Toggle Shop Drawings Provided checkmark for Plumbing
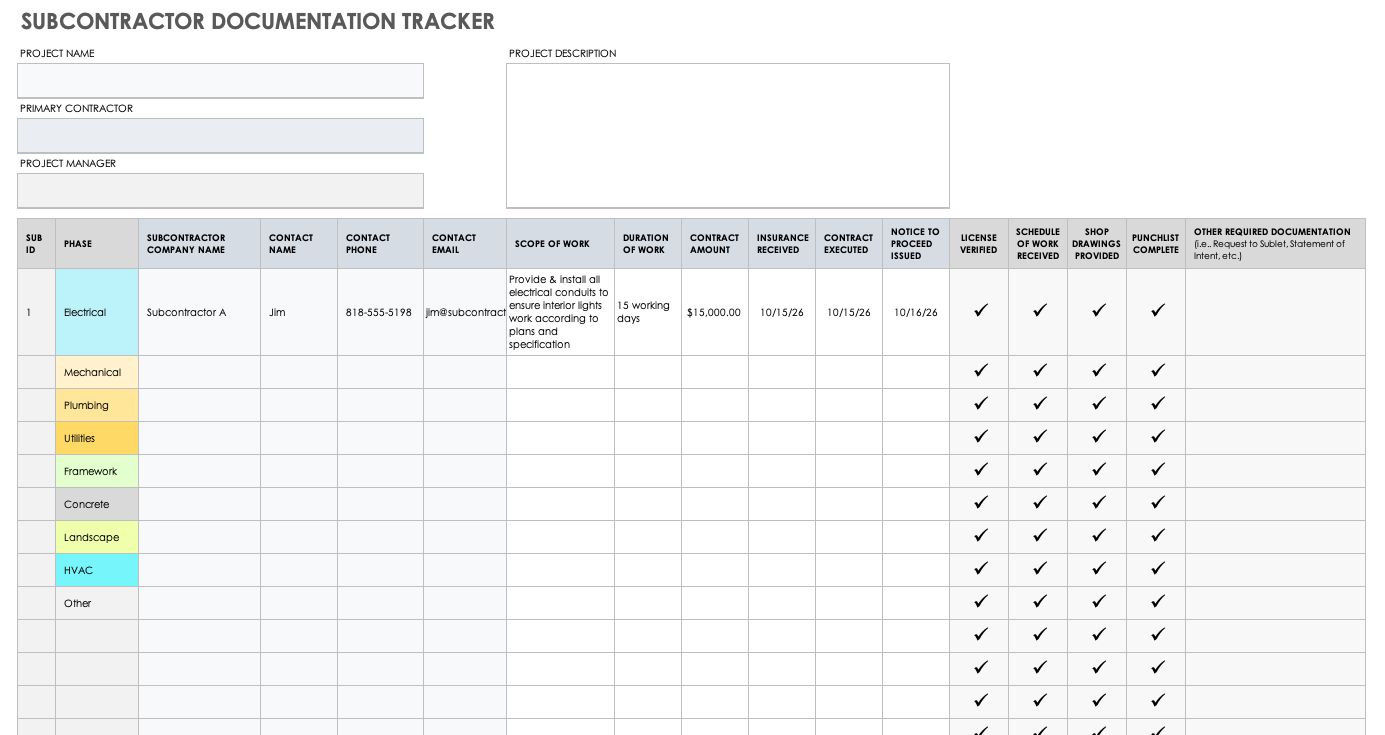This screenshot has width=1385, height=735. [1098, 404]
